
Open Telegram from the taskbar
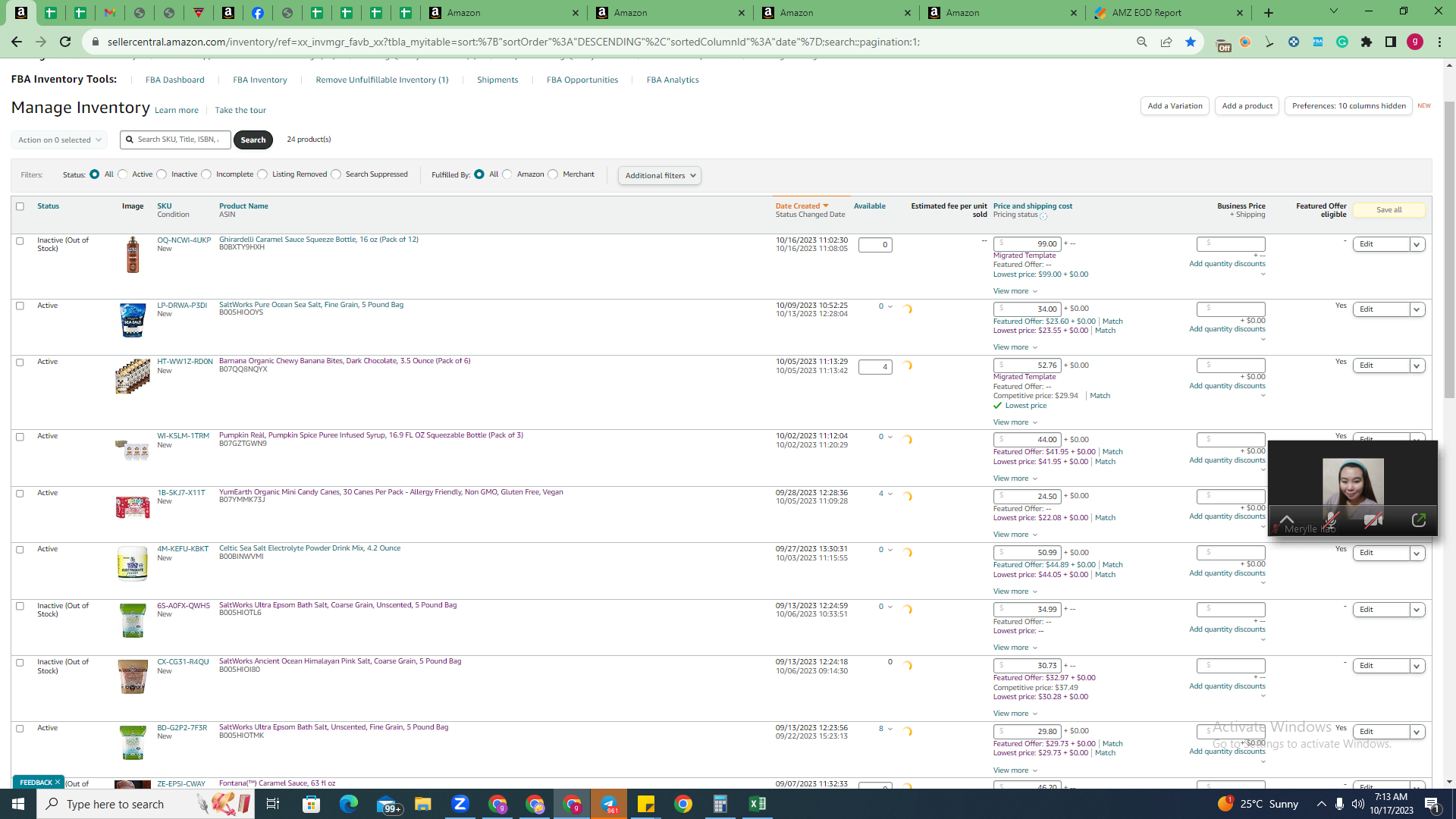click(x=609, y=804)
